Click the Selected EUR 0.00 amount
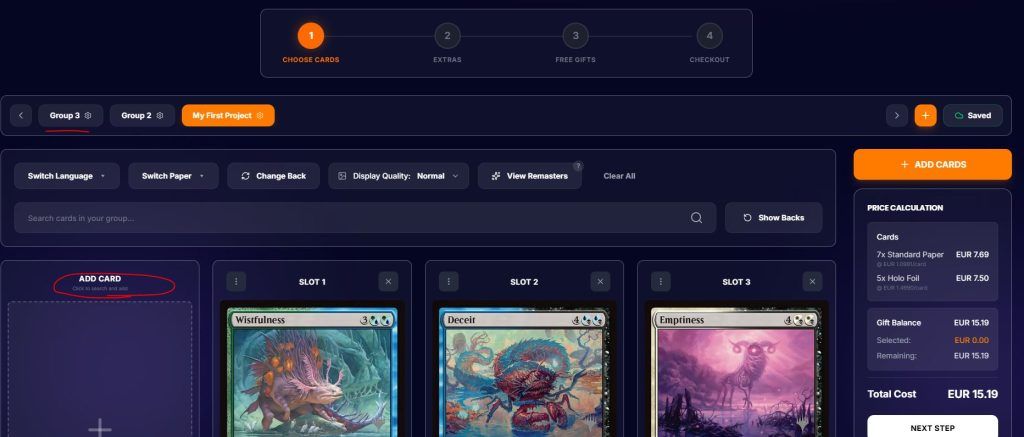This screenshot has height=437, width=1024. [971, 340]
